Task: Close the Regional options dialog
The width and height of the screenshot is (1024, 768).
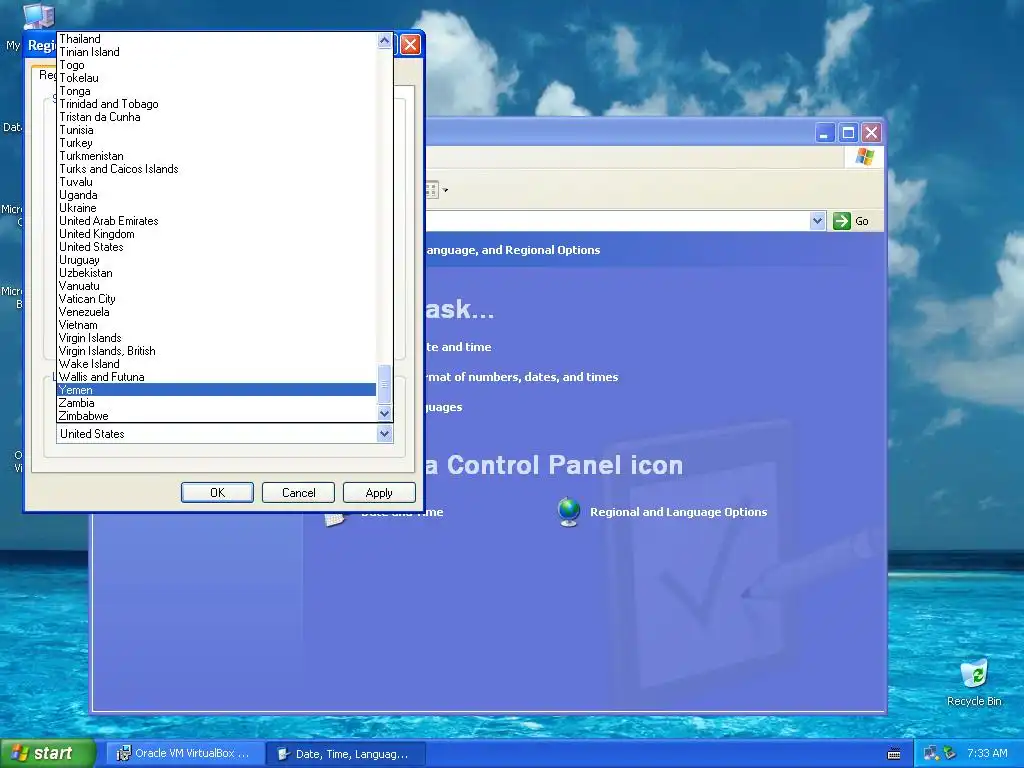Action: pos(410,44)
